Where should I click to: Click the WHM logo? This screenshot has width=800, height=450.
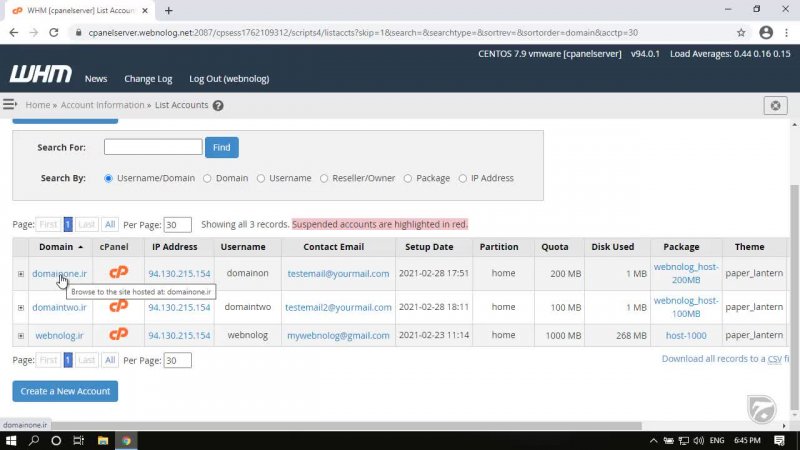tap(40, 76)
